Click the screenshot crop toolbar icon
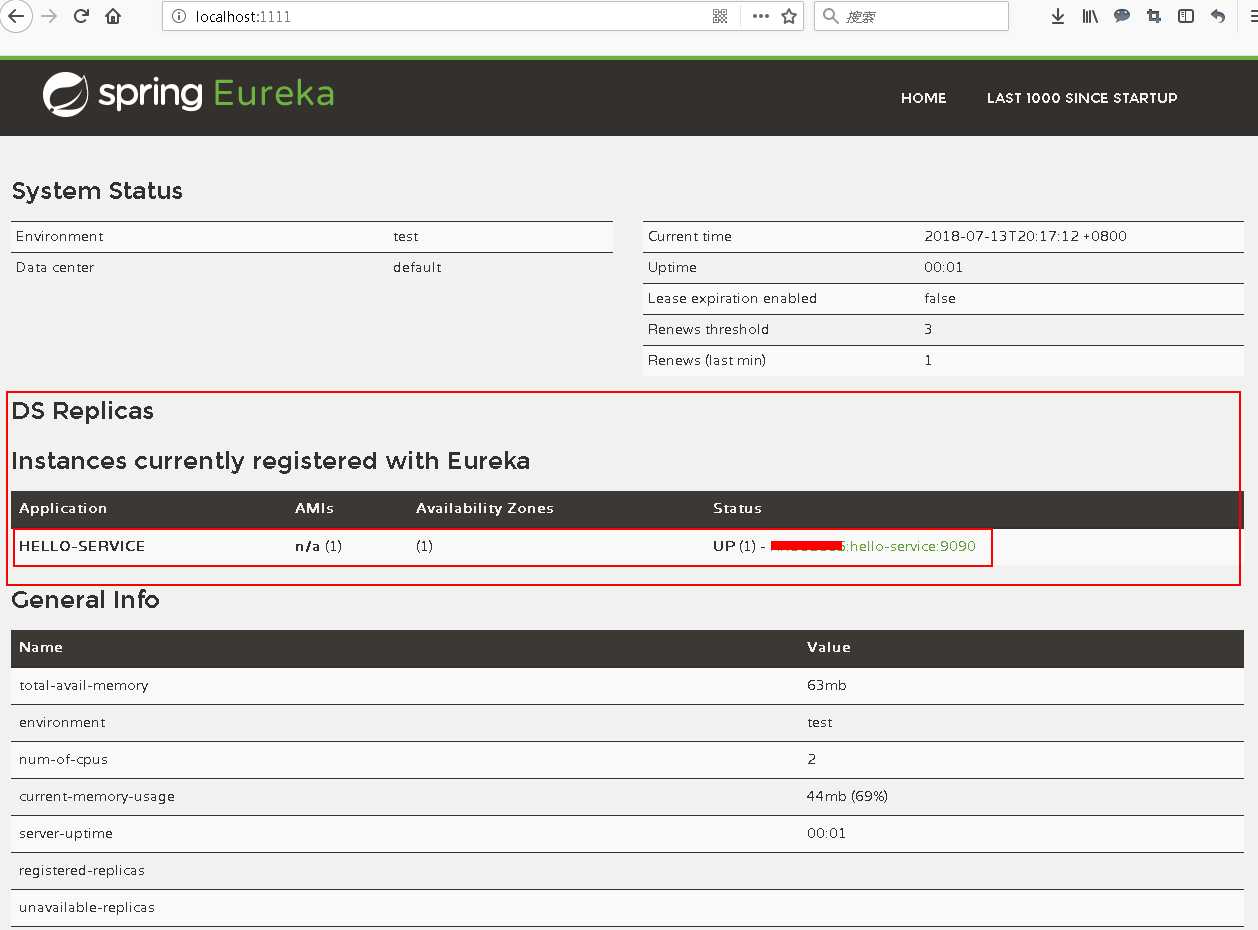 click(x=1154, y=16)
